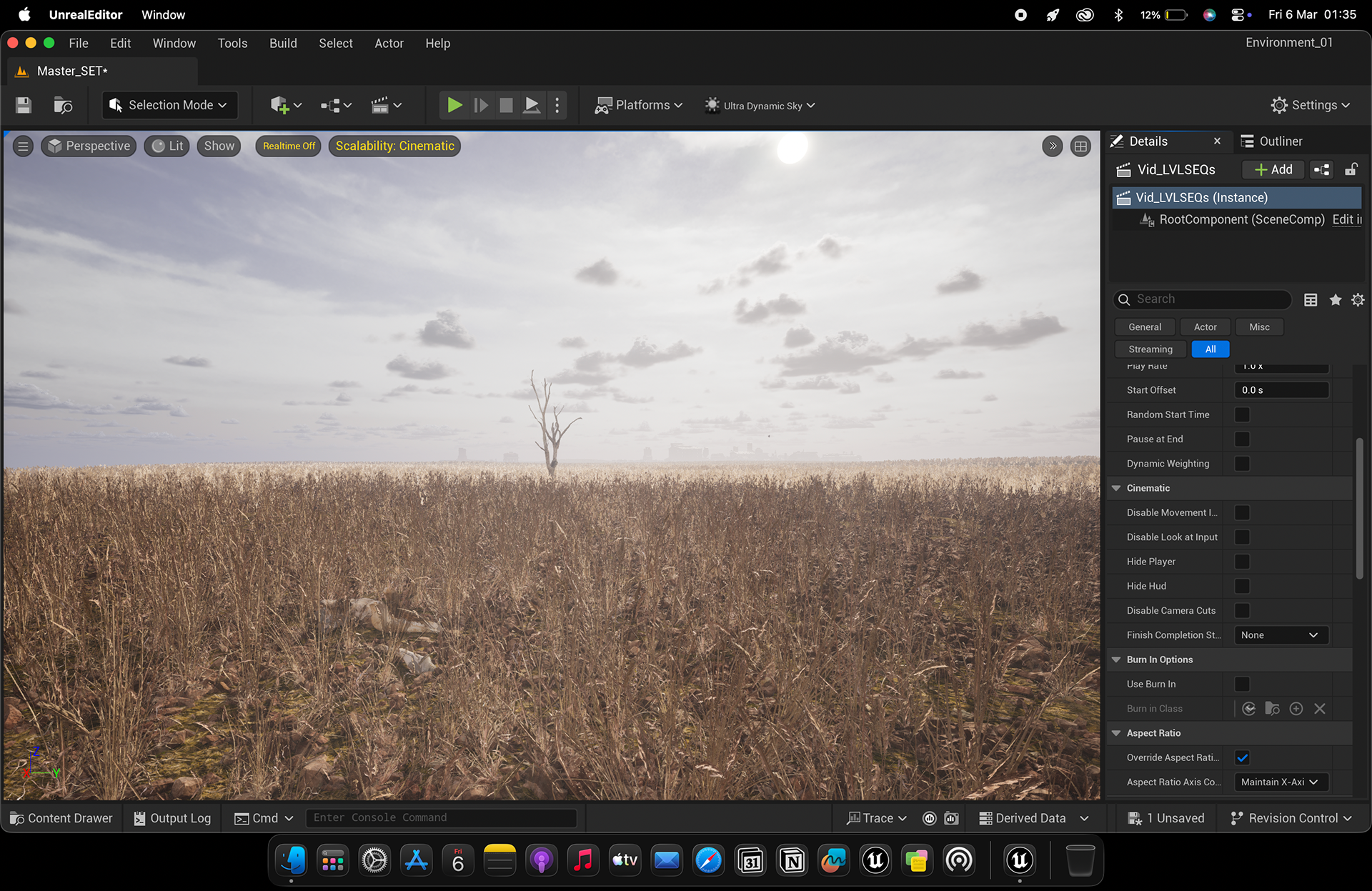
Task: Click the Details favorites star icon
Action: pyautogui.click(x=1335, y=300)
